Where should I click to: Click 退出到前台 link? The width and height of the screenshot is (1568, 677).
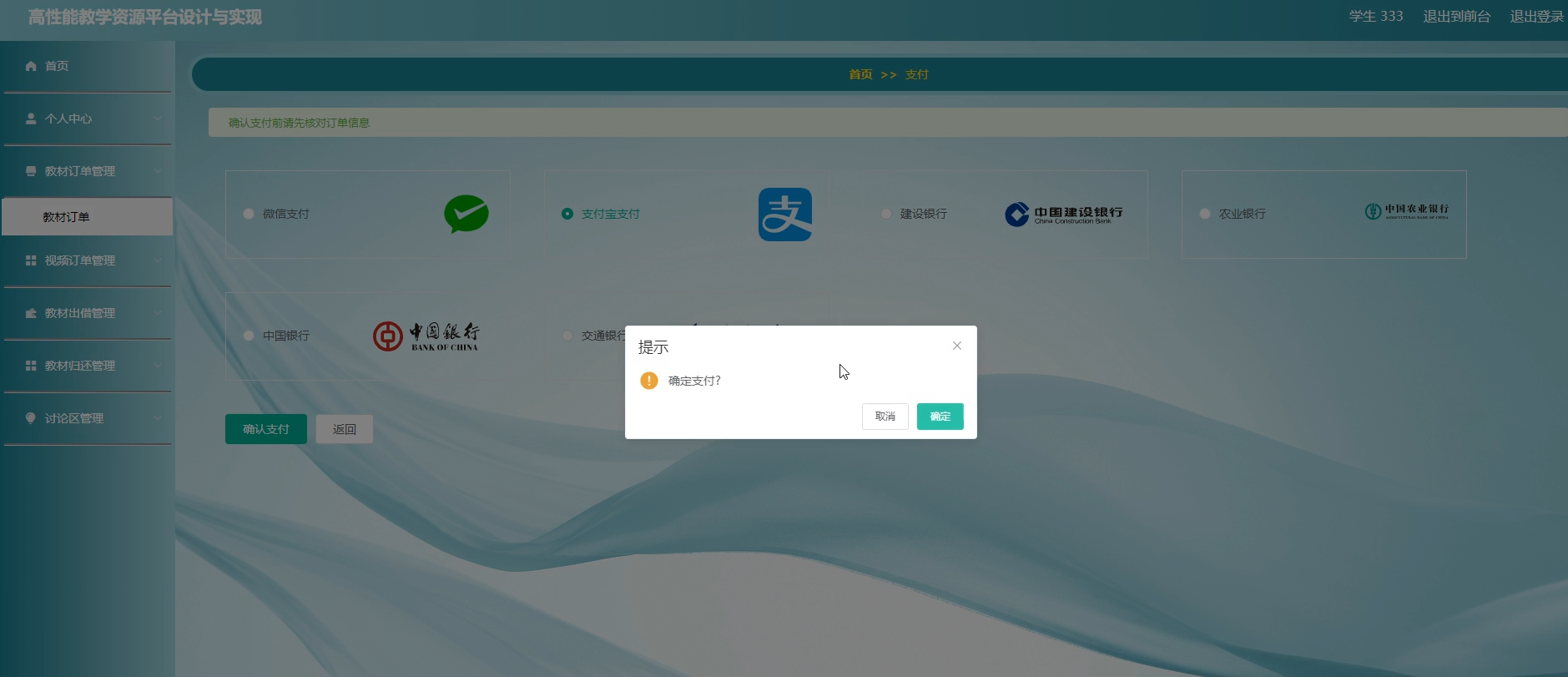click(1457, 17)
